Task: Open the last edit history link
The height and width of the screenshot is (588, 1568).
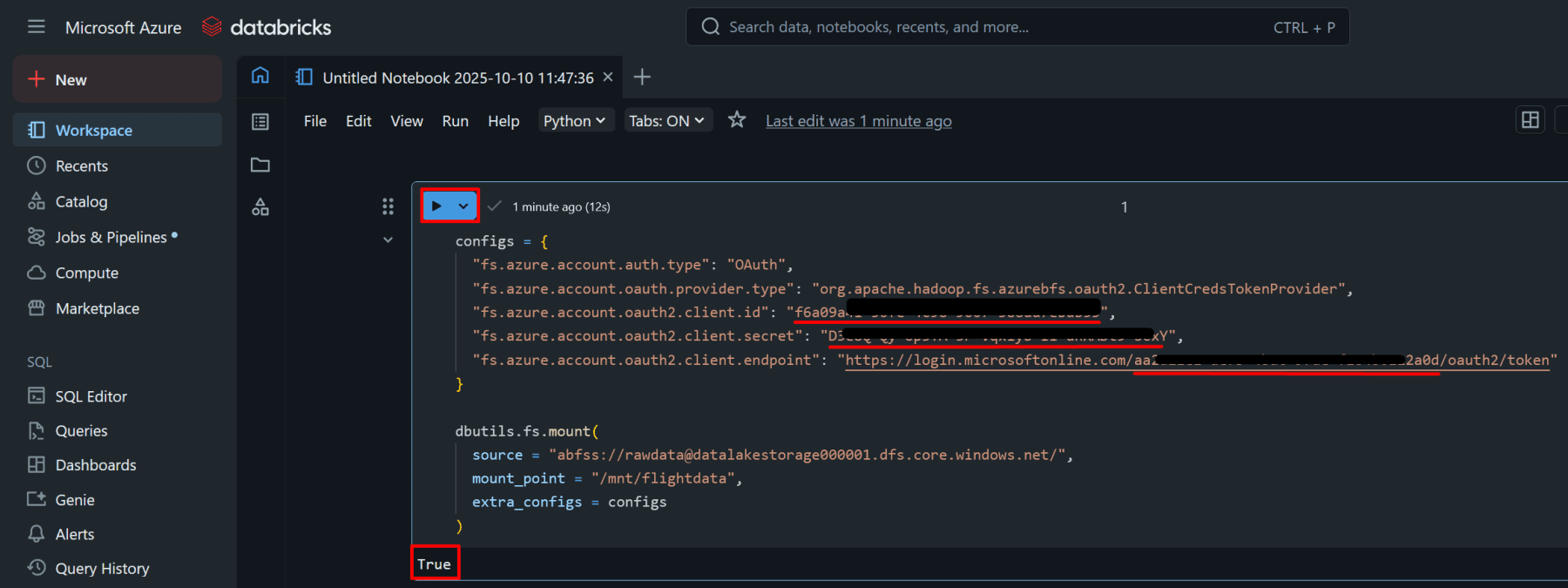Action: [858, 121]
